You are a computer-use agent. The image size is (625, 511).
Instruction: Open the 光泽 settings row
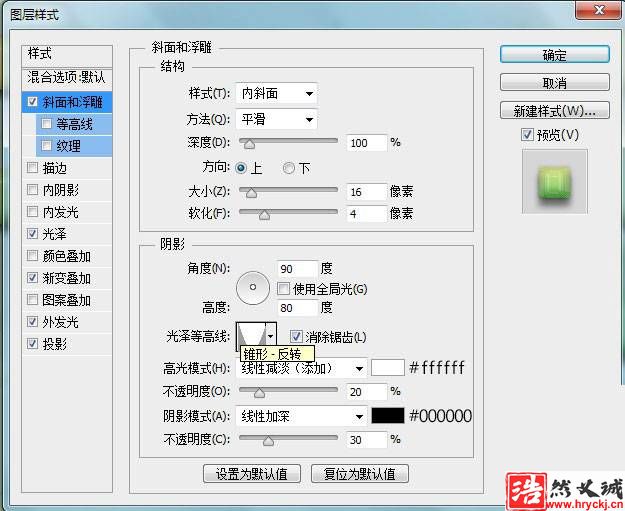click(x=67, y=234)
